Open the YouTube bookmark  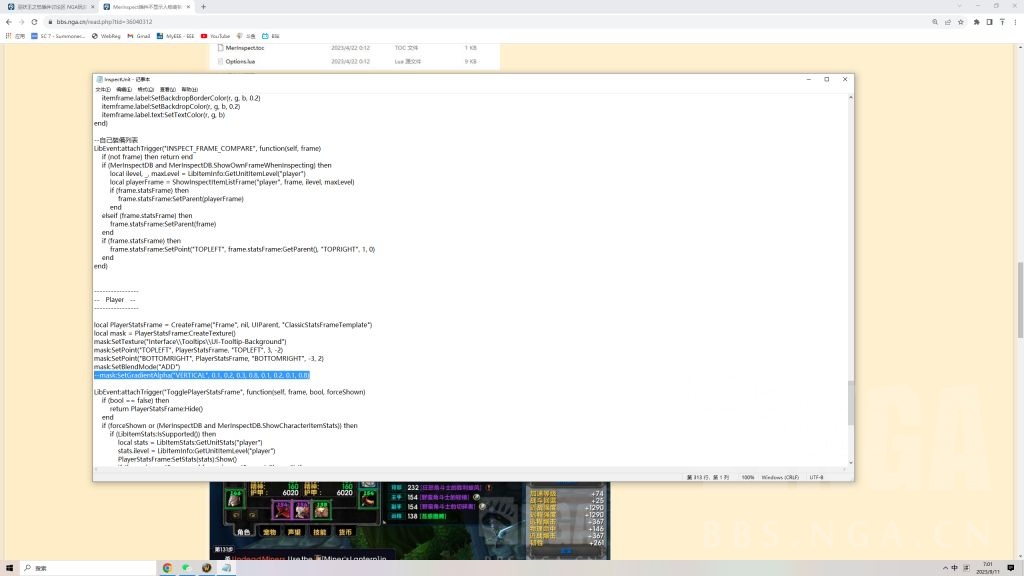(215, 36)
